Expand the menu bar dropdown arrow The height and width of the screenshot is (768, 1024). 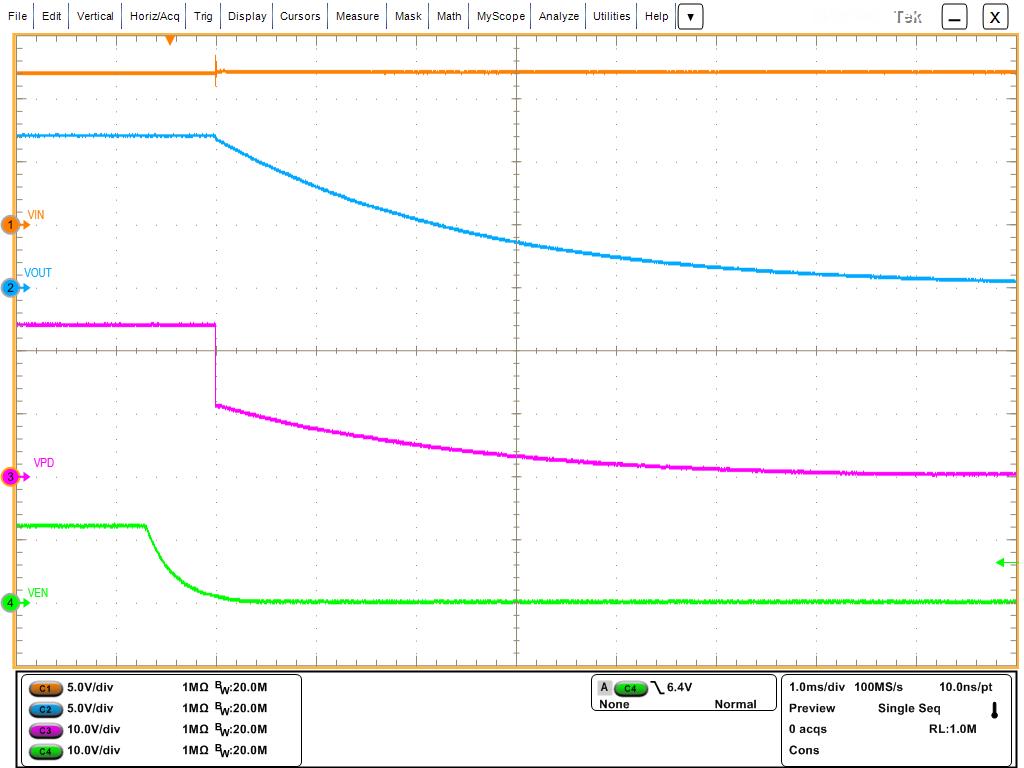(690, 17)
